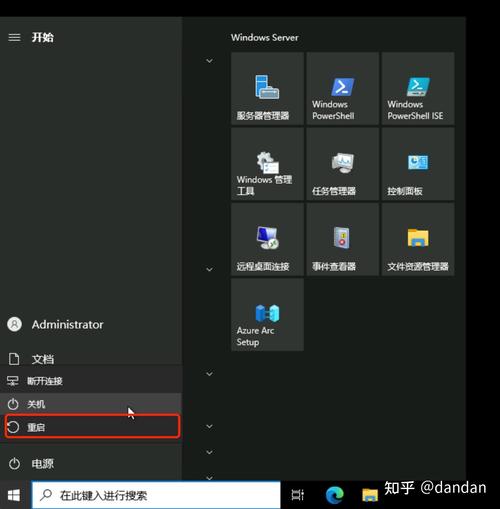Open the Server Manager tile
This screenshot has width=500, height=509.
[267, 89]
